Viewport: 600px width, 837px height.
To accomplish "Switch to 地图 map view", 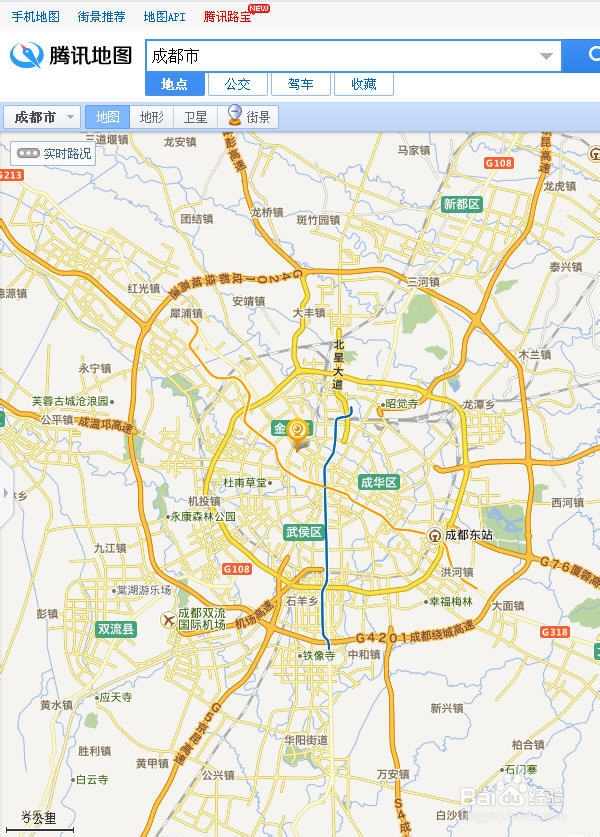I will click(107, 117).
